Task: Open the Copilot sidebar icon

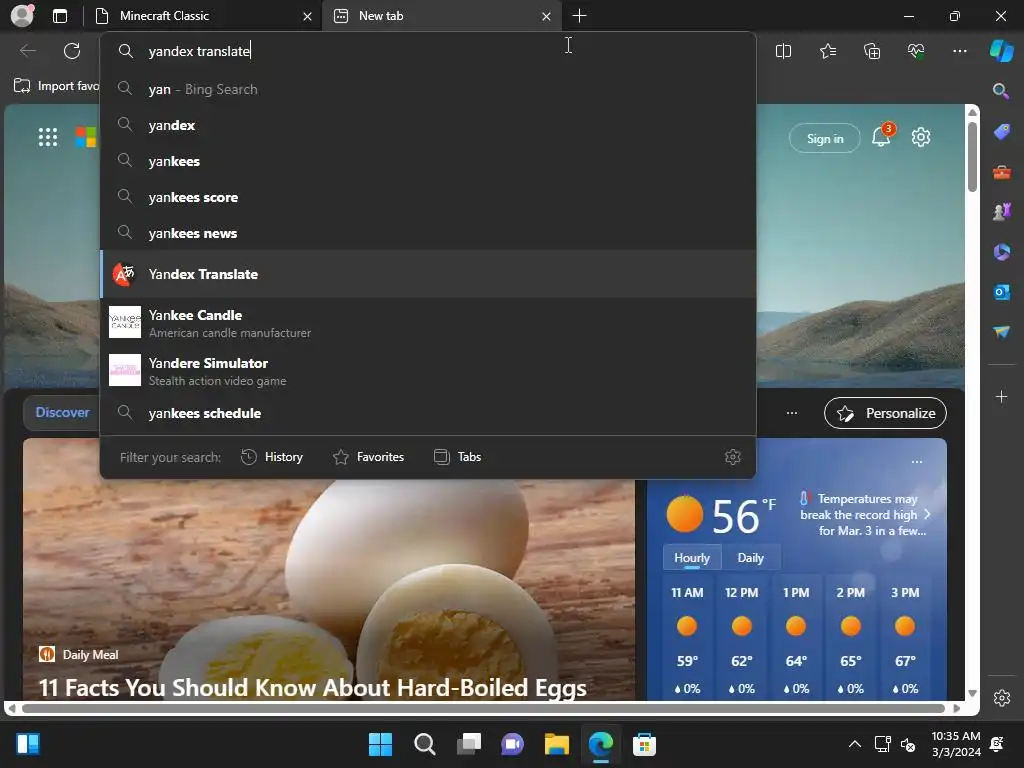Action: tap(1001, 51)
